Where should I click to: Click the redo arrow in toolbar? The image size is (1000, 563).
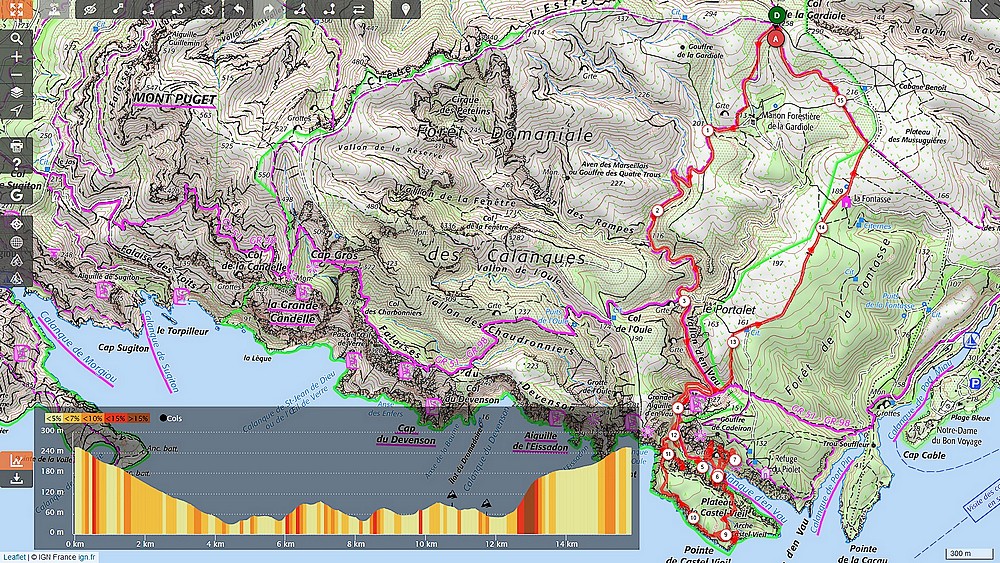click(267, 10)
